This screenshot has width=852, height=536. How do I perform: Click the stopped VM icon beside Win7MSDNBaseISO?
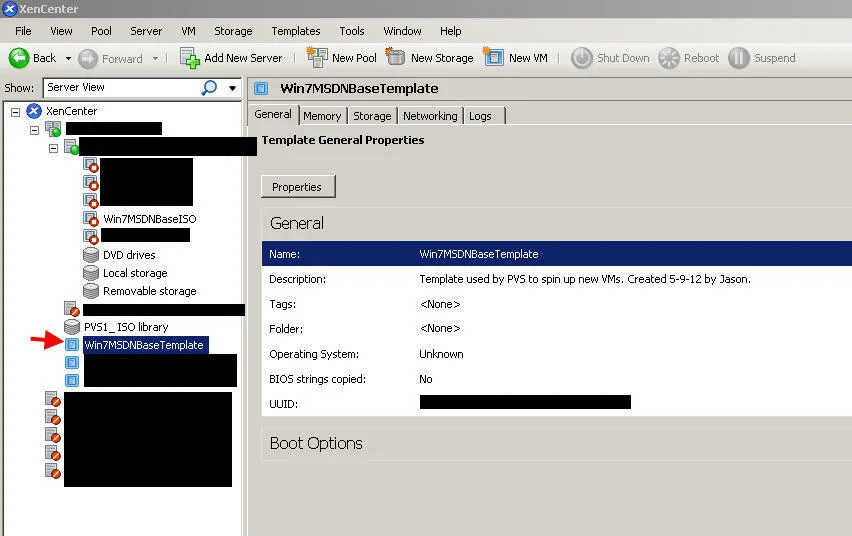[x=91, y=219]
